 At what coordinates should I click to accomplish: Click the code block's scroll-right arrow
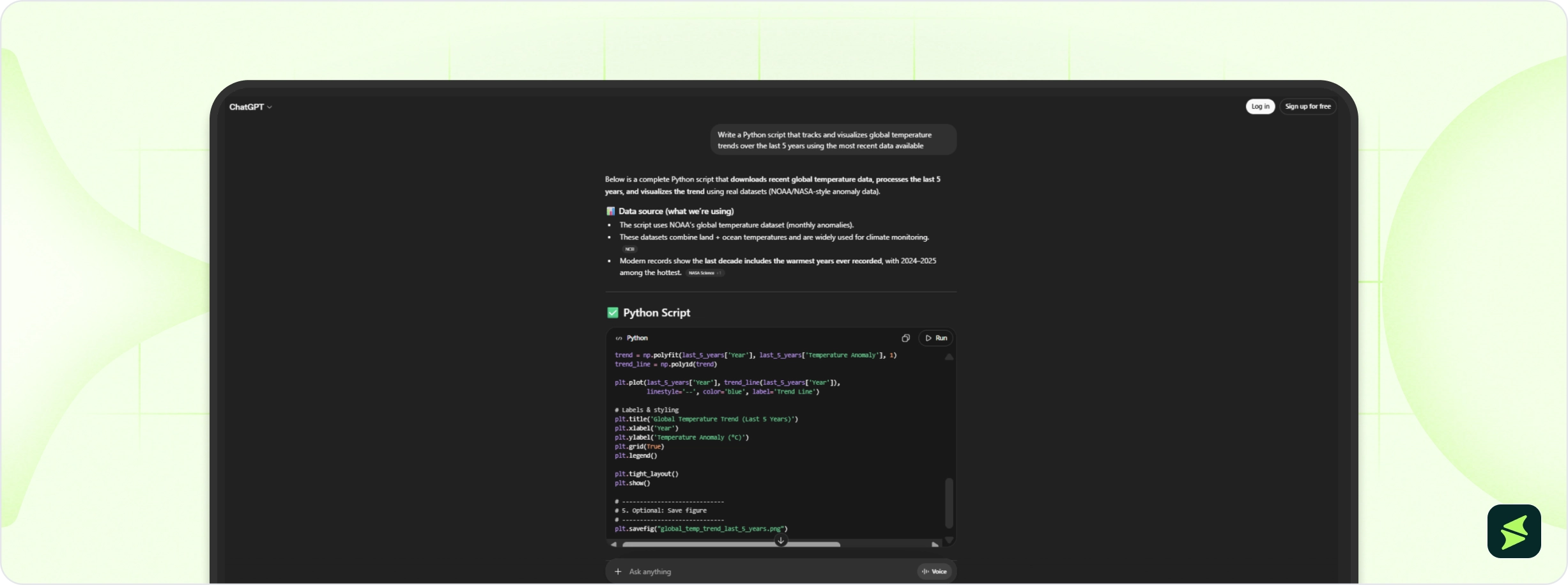pyautogui.click(x=935, y=545)
